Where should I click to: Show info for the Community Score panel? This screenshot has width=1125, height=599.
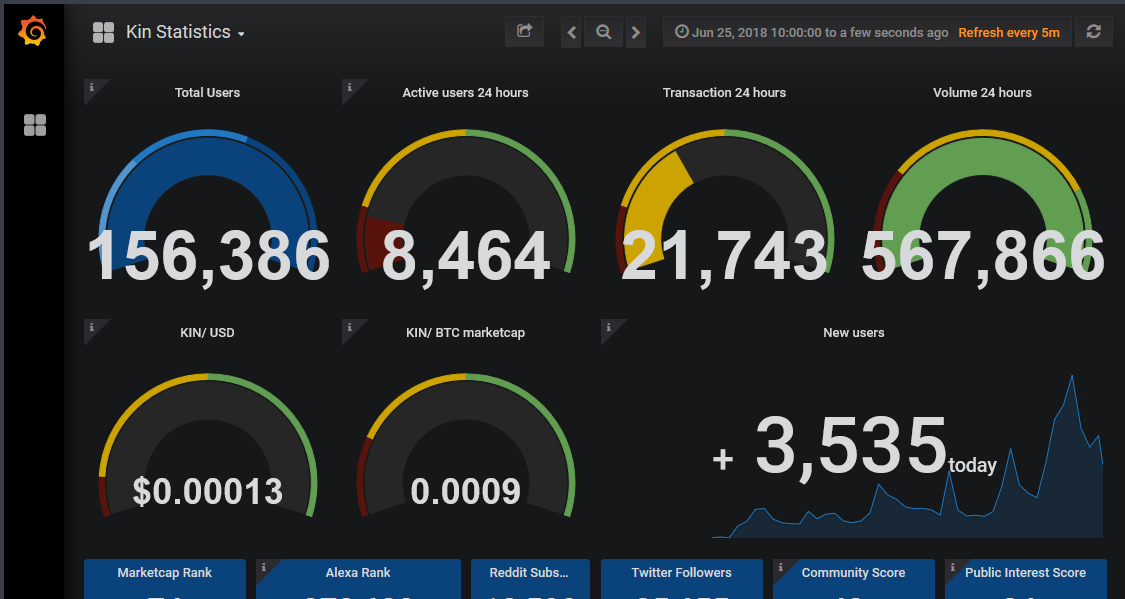click(781, 567)
